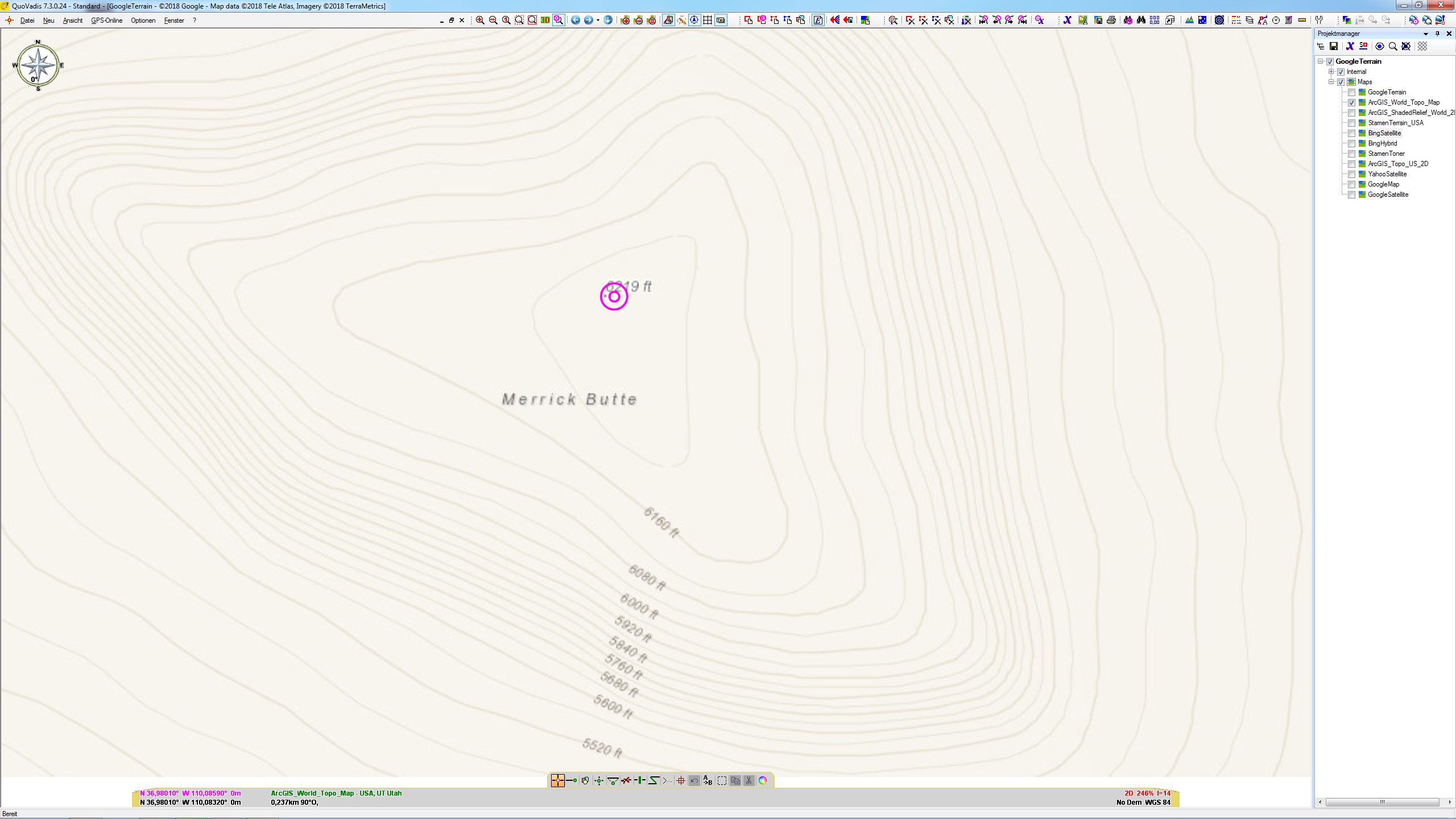Open the GPS-Online menu
The width and height of the screenshot is (1456, 819).
(x=107, y=20)
